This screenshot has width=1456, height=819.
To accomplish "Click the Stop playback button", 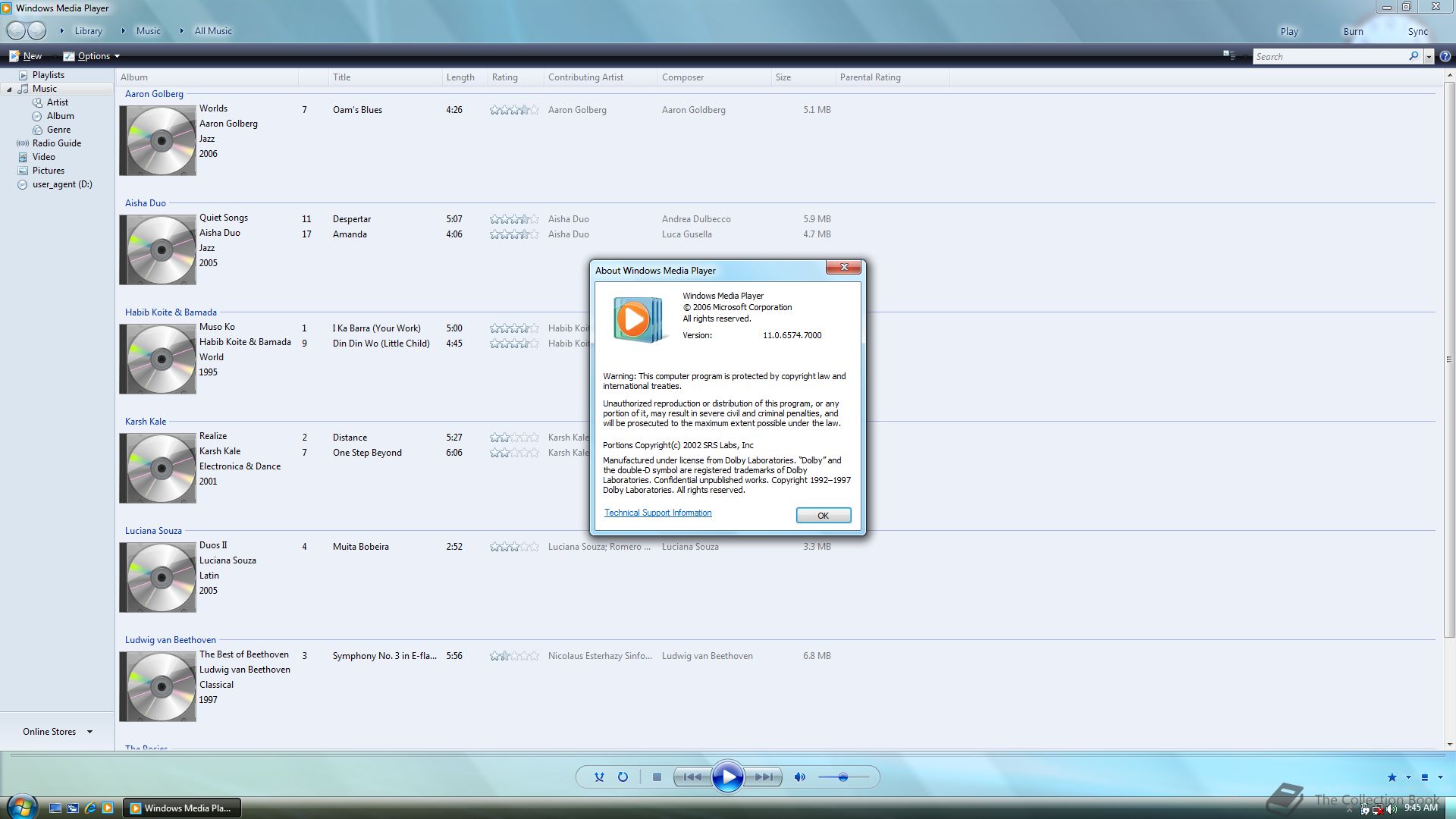I will coord(657,777).
